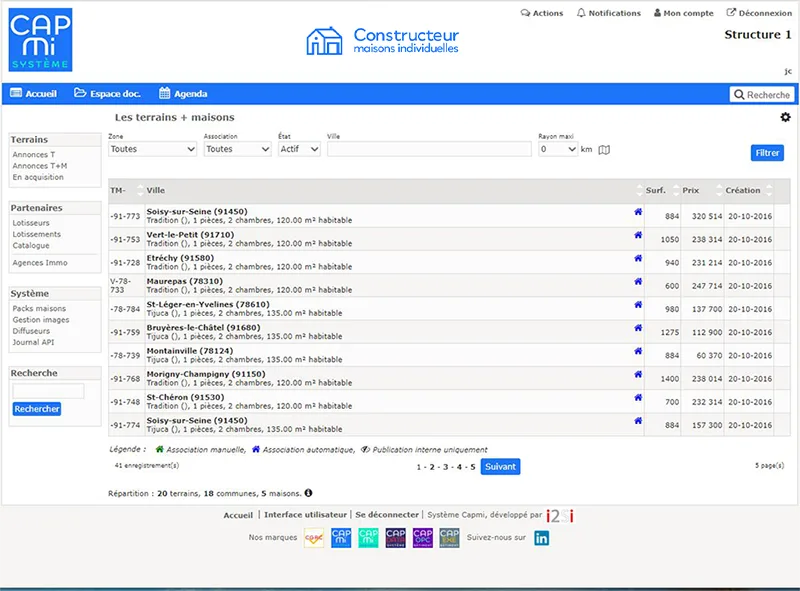Click the house icon for Soisy-sur-Seine -91-774
The height and width of the screenshot is (591, 800).
click(638, 421)
